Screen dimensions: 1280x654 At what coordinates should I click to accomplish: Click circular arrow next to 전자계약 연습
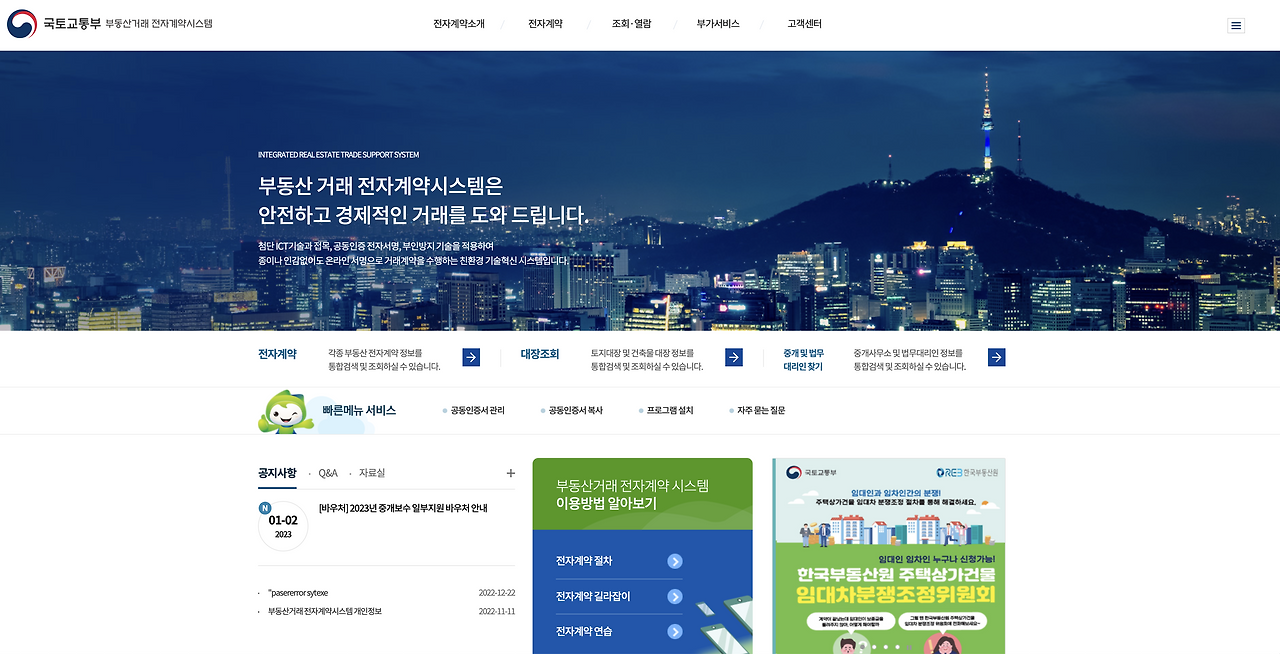tap(673, 631)
